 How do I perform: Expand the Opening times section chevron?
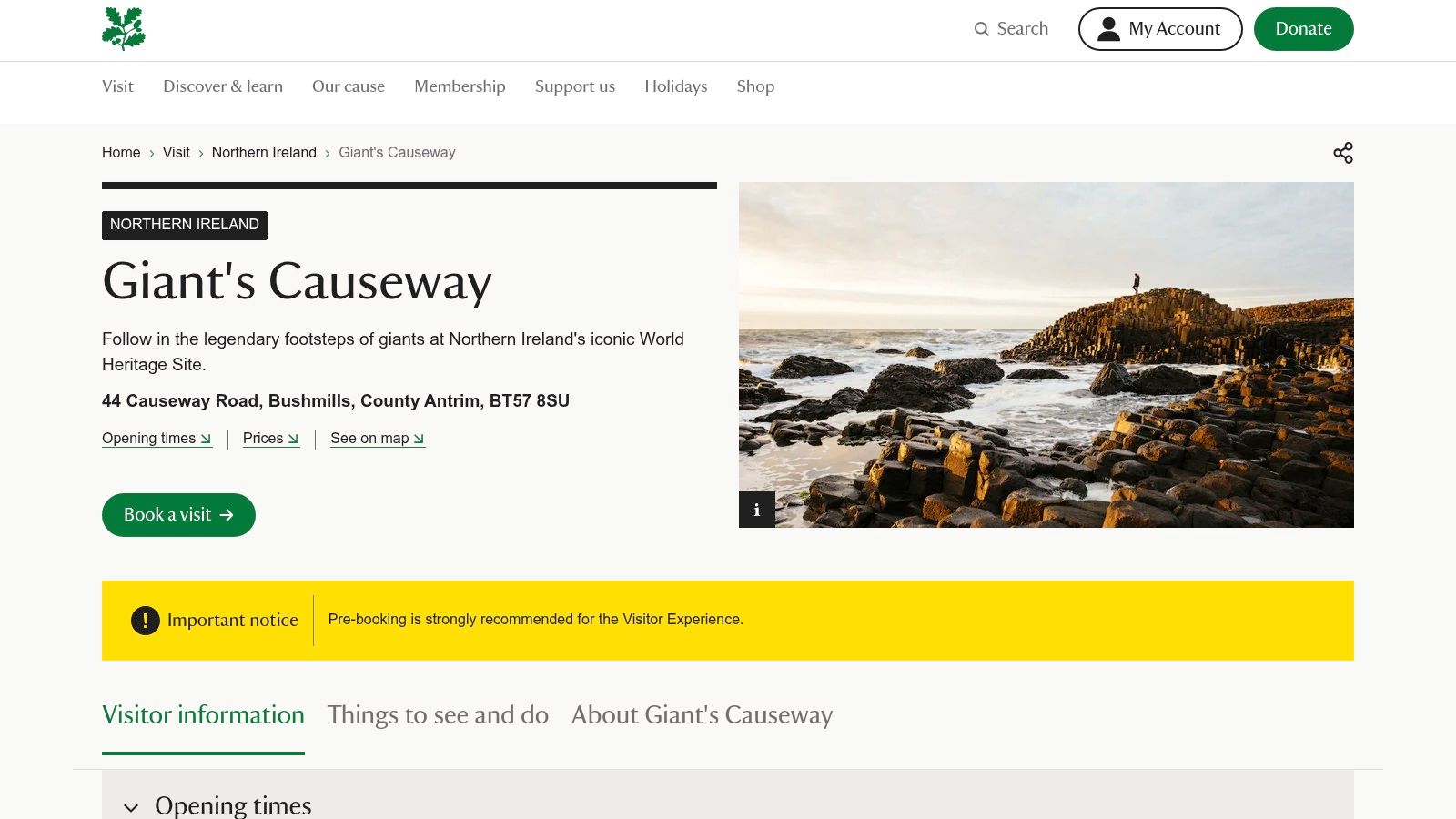[x=131, y=807]
